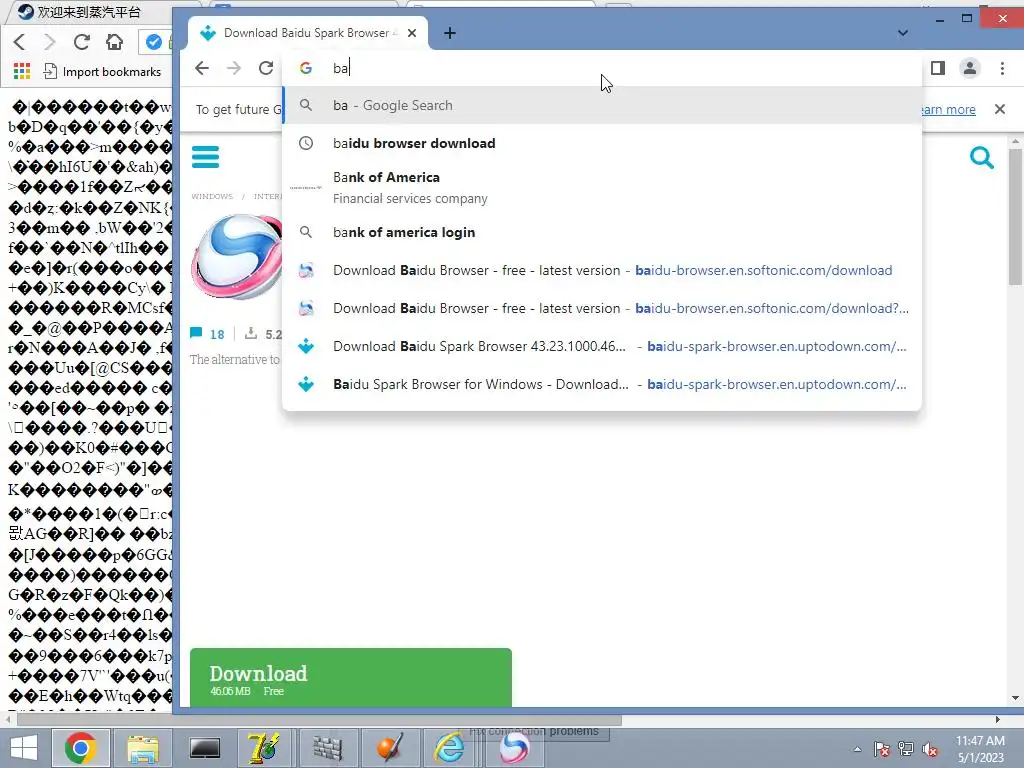Open Baidu Browser from taskbar

[514, 748]
